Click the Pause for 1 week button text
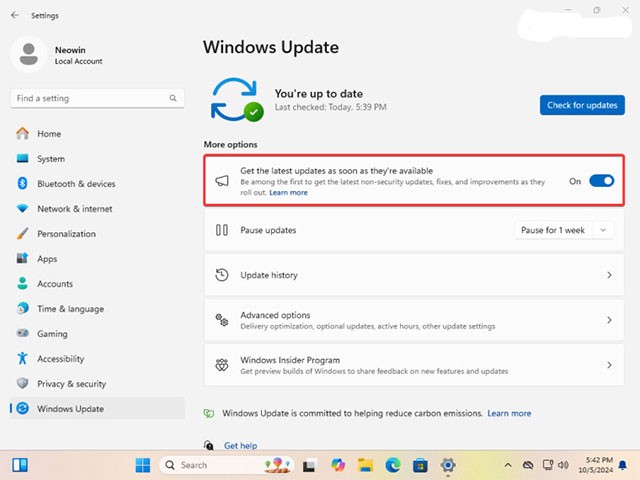 (x=553, y=230)
